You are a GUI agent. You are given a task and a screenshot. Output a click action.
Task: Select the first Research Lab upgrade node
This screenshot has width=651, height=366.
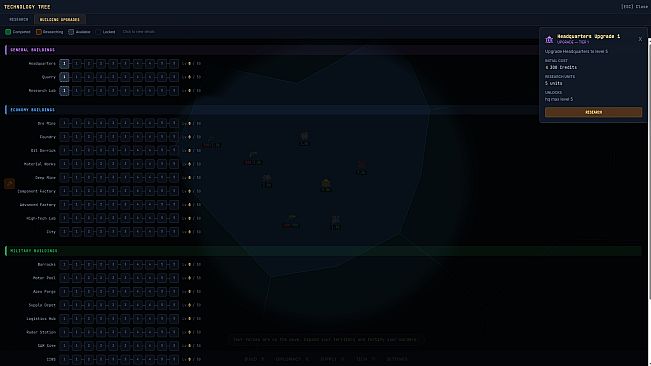(64, 90)
